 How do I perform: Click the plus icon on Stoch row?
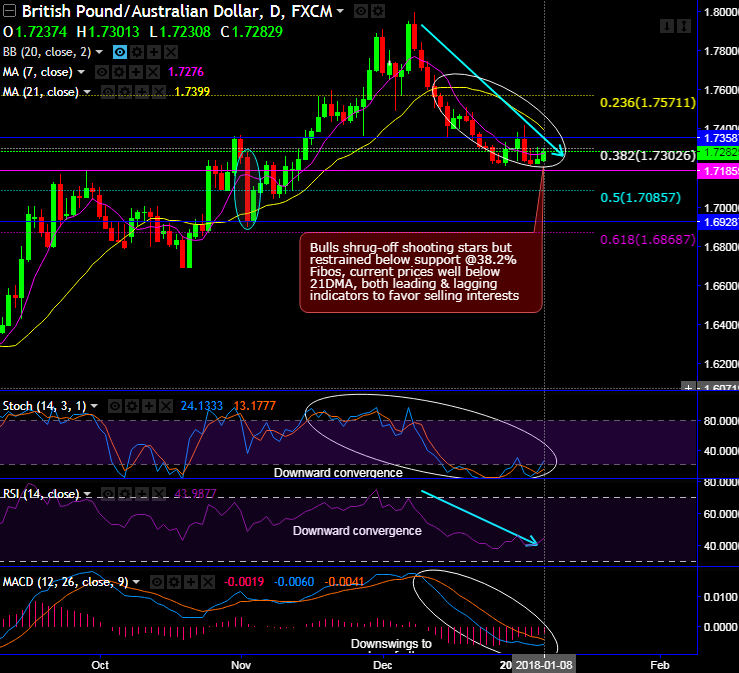tap(149, 406)
